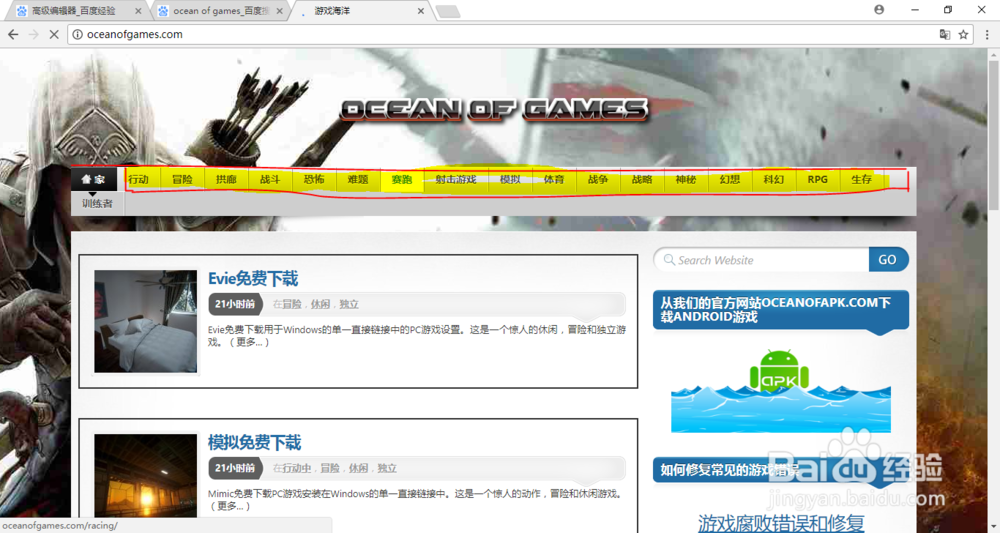Open the 模拟免费下载 post title
This screenshot has height=533, width=1000.
tap(254, 442)
